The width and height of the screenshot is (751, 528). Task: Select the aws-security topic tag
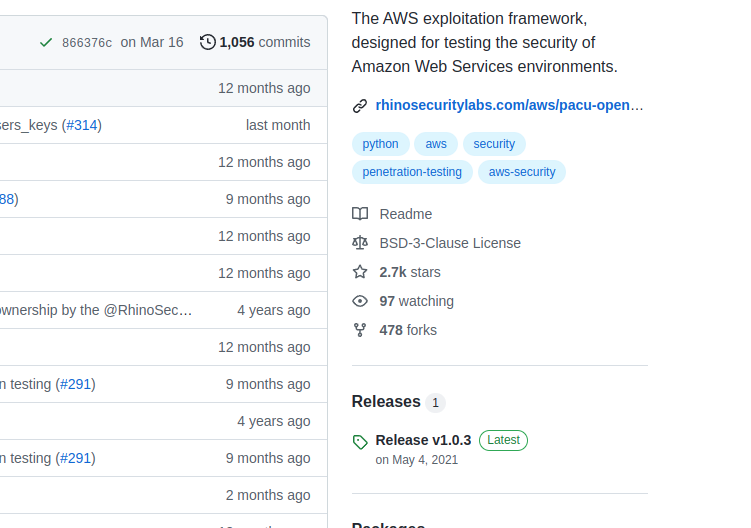click(x=522, y=172)
